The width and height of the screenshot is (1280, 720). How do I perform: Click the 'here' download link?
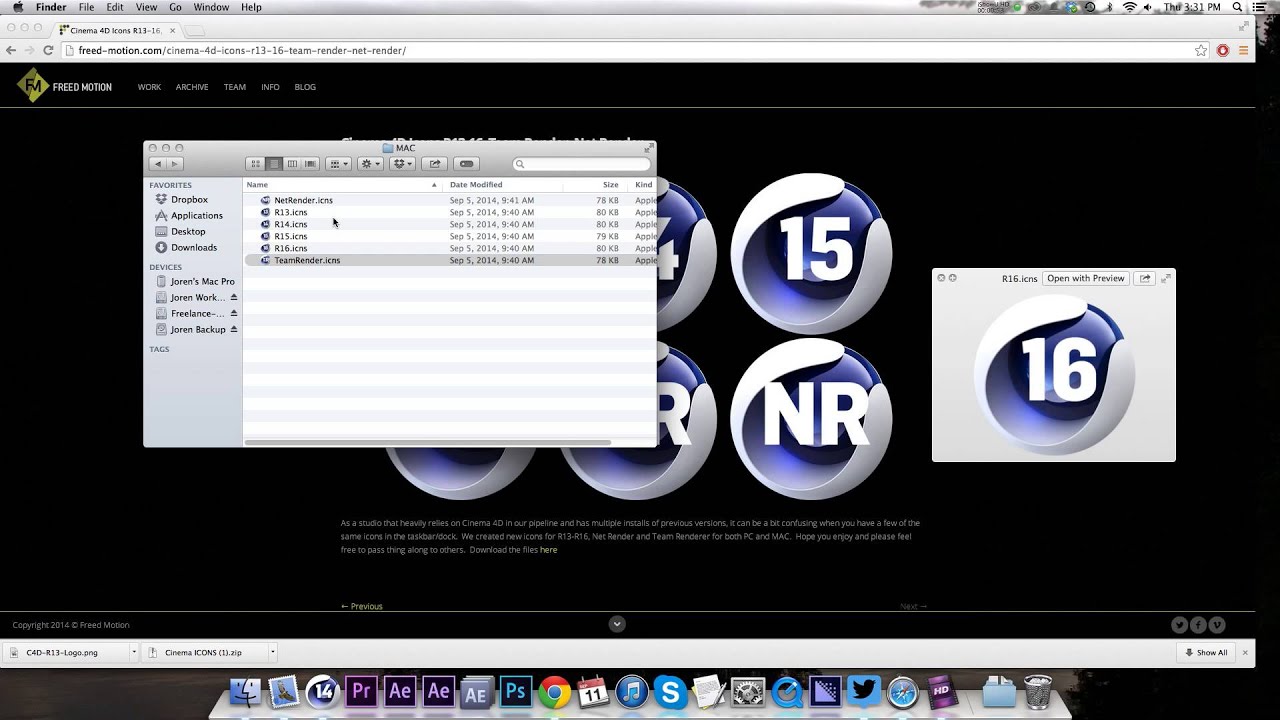(548, 550)
